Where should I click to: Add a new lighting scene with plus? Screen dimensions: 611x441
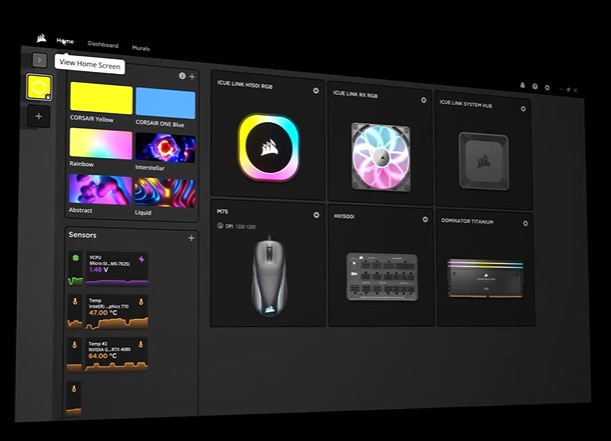192,77
